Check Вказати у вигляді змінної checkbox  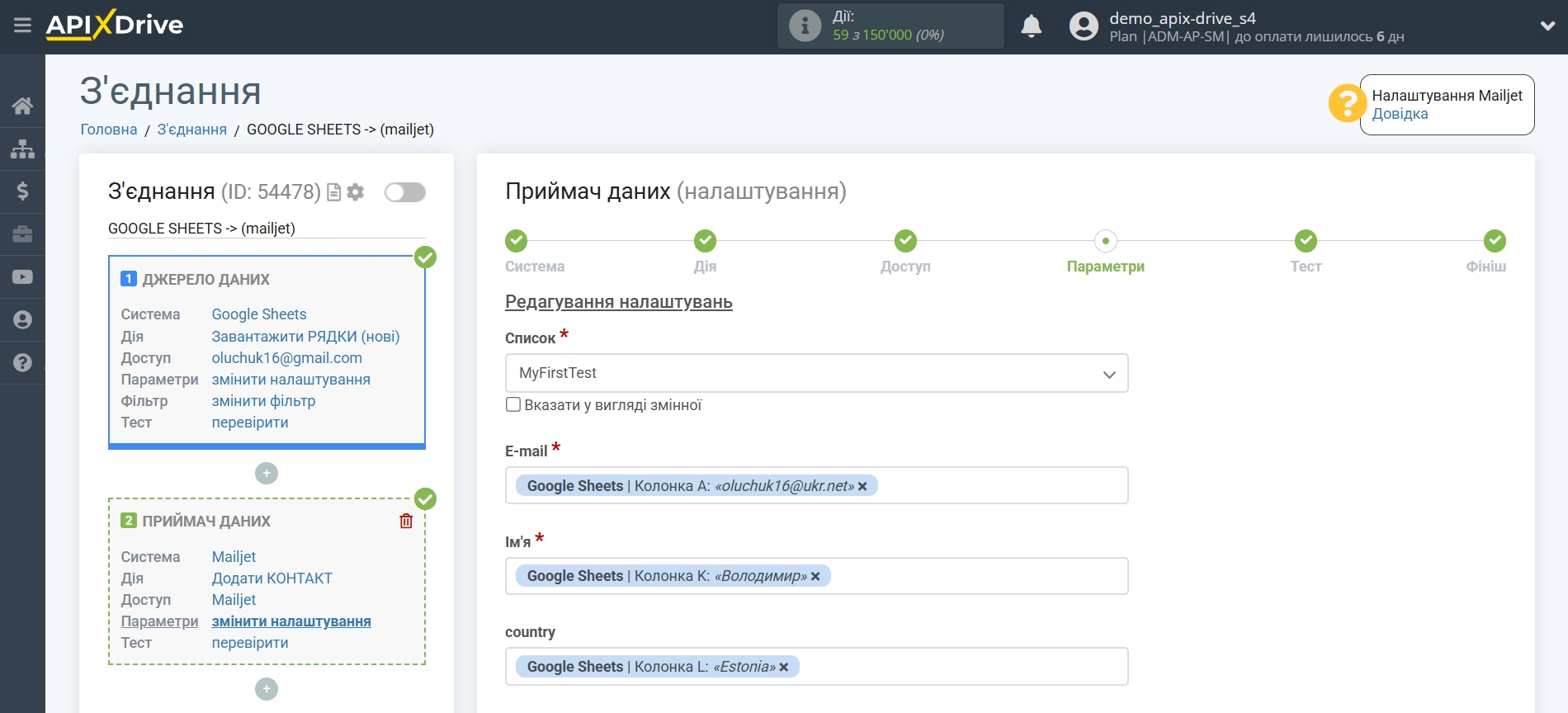tap(513, 404)
